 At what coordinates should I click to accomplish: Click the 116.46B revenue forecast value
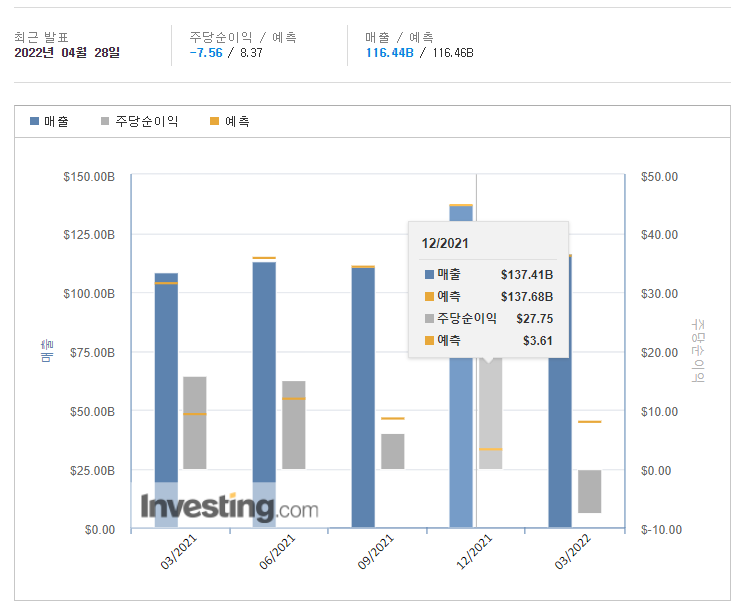point(453,52)
